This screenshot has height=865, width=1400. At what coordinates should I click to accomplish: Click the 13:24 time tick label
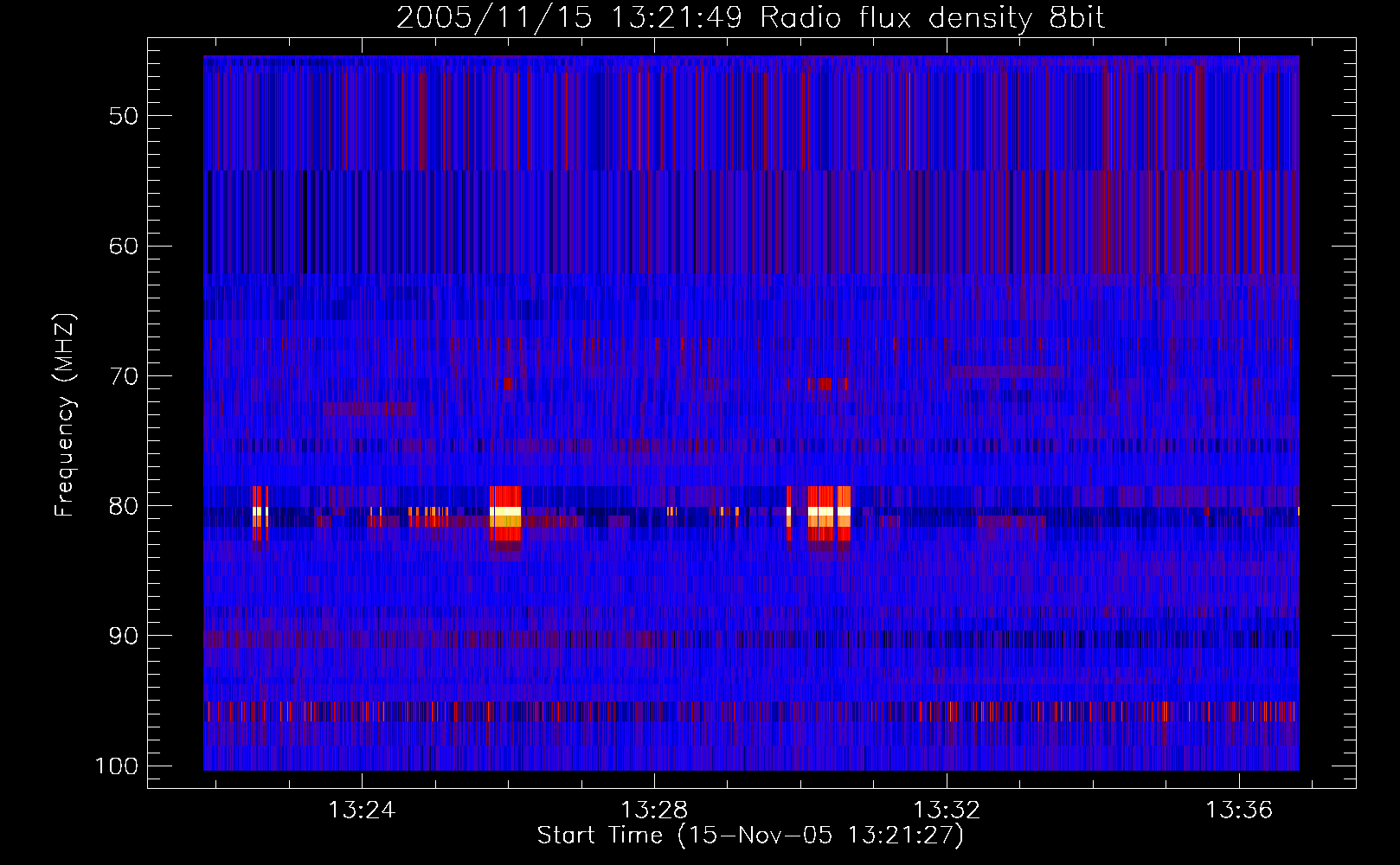362,810
